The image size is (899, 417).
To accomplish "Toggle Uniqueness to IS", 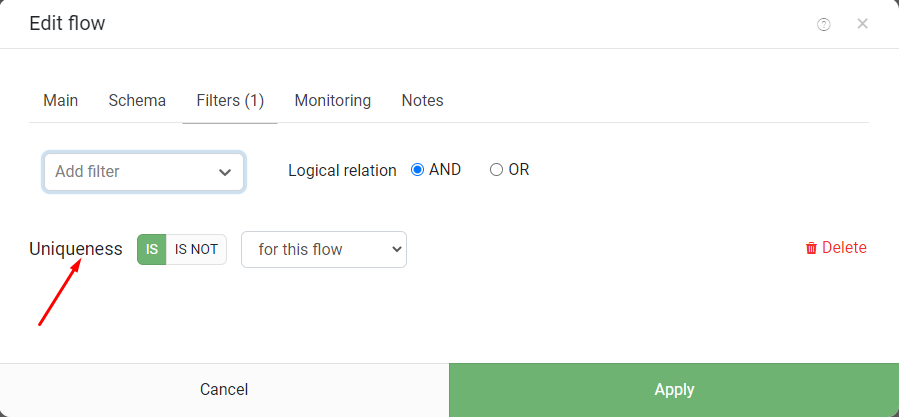I will 151,250.
